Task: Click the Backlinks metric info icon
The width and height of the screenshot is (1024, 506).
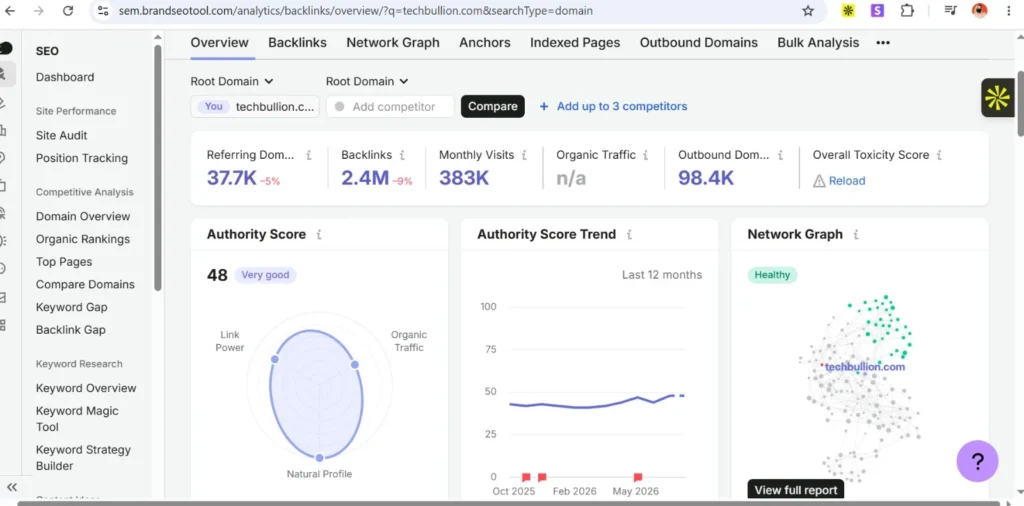Action: click(402, 155)
